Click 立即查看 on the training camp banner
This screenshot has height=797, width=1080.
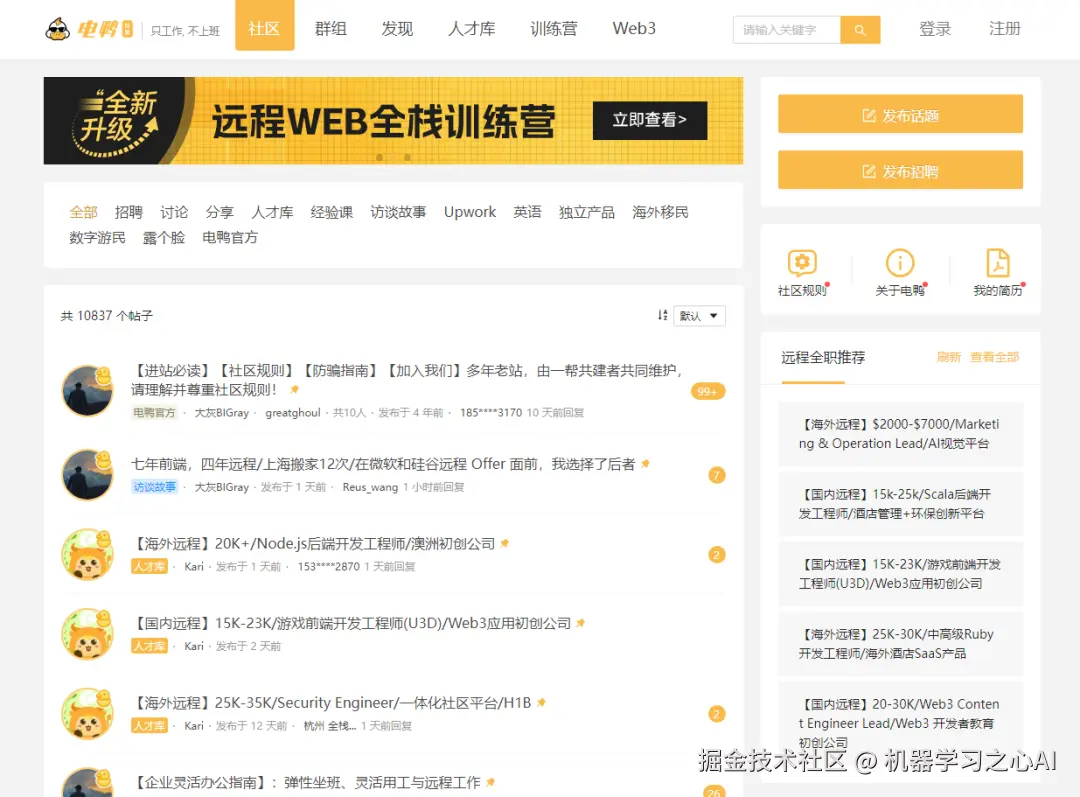[649, 121]
